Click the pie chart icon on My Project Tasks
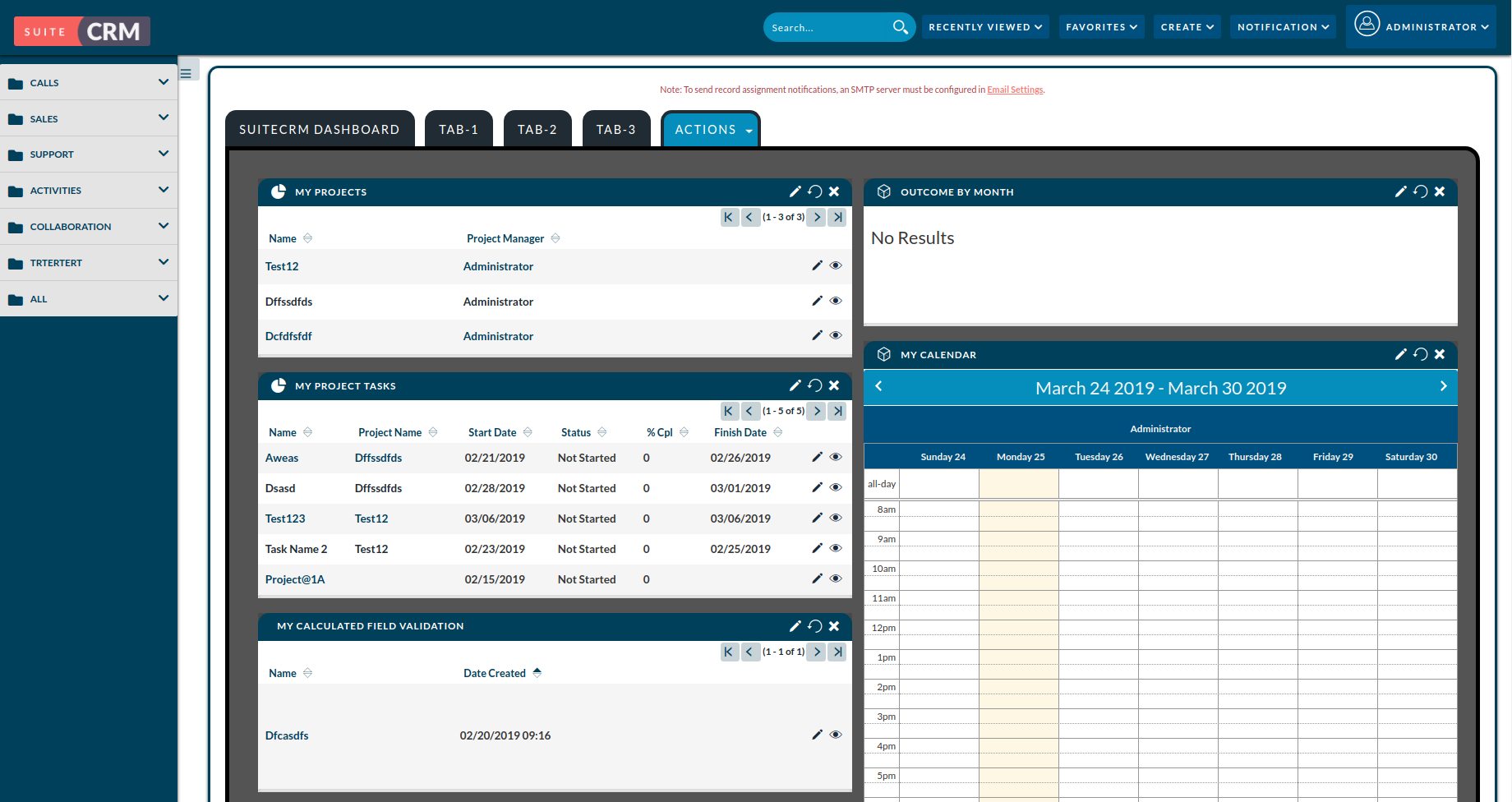 click(279, 385)
